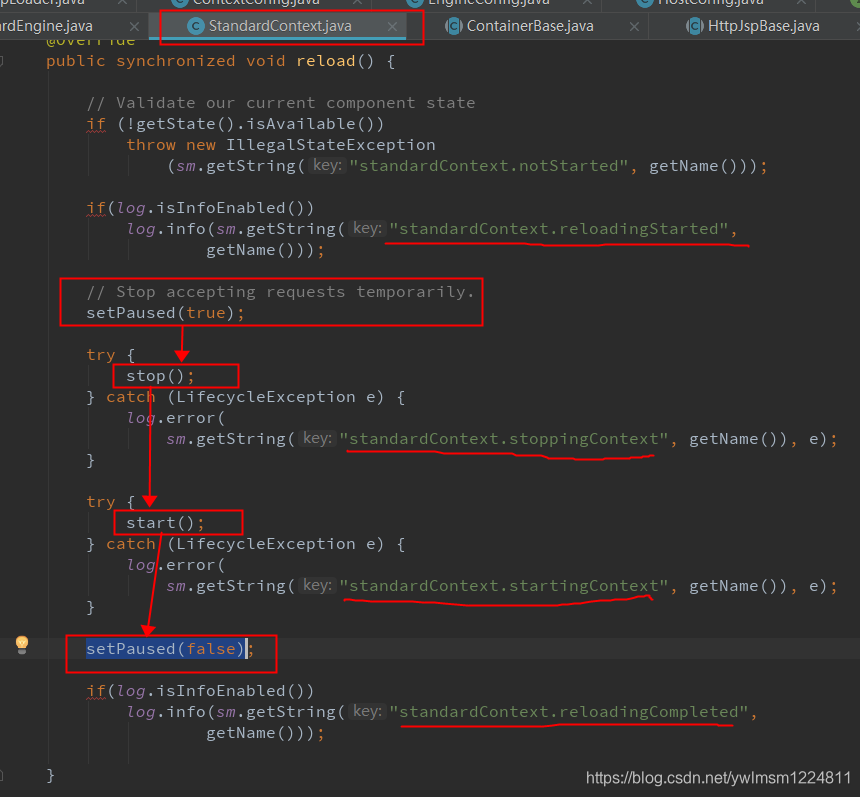Click the last log.isInfoEnabled() check
The image size is (860, 797).
(210, 691)
